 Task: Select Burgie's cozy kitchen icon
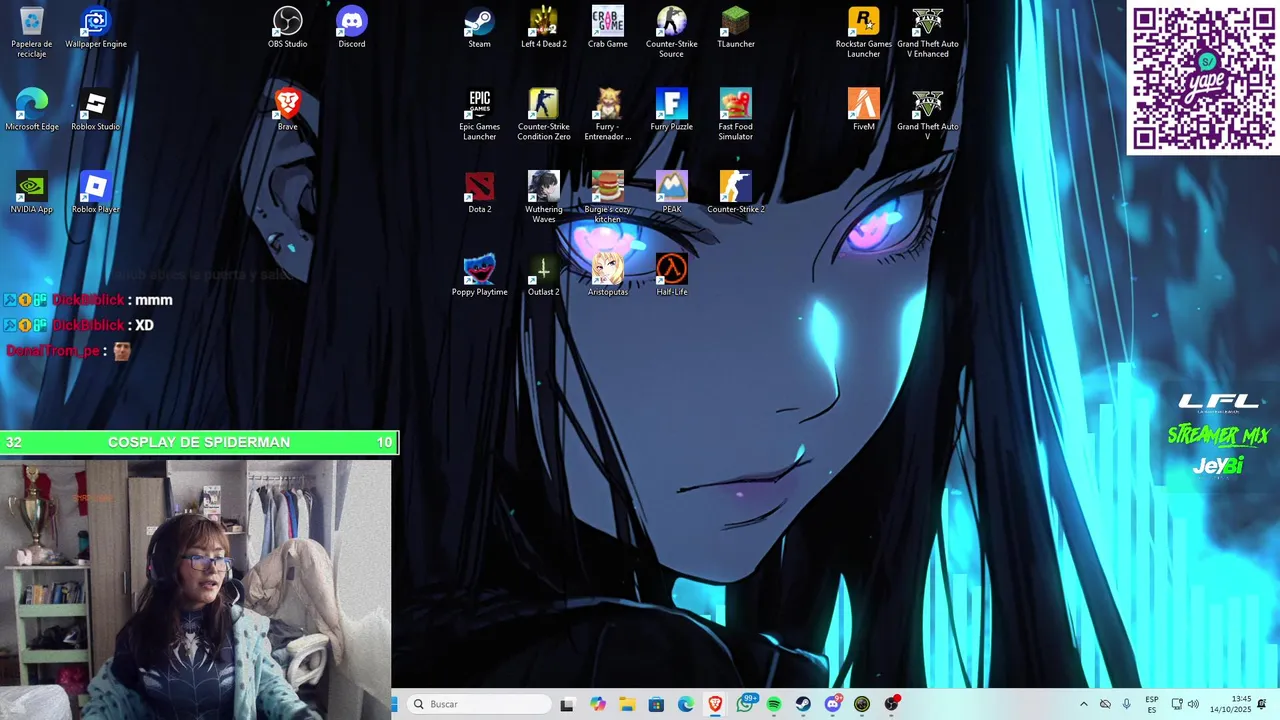(x=608, y=197)
